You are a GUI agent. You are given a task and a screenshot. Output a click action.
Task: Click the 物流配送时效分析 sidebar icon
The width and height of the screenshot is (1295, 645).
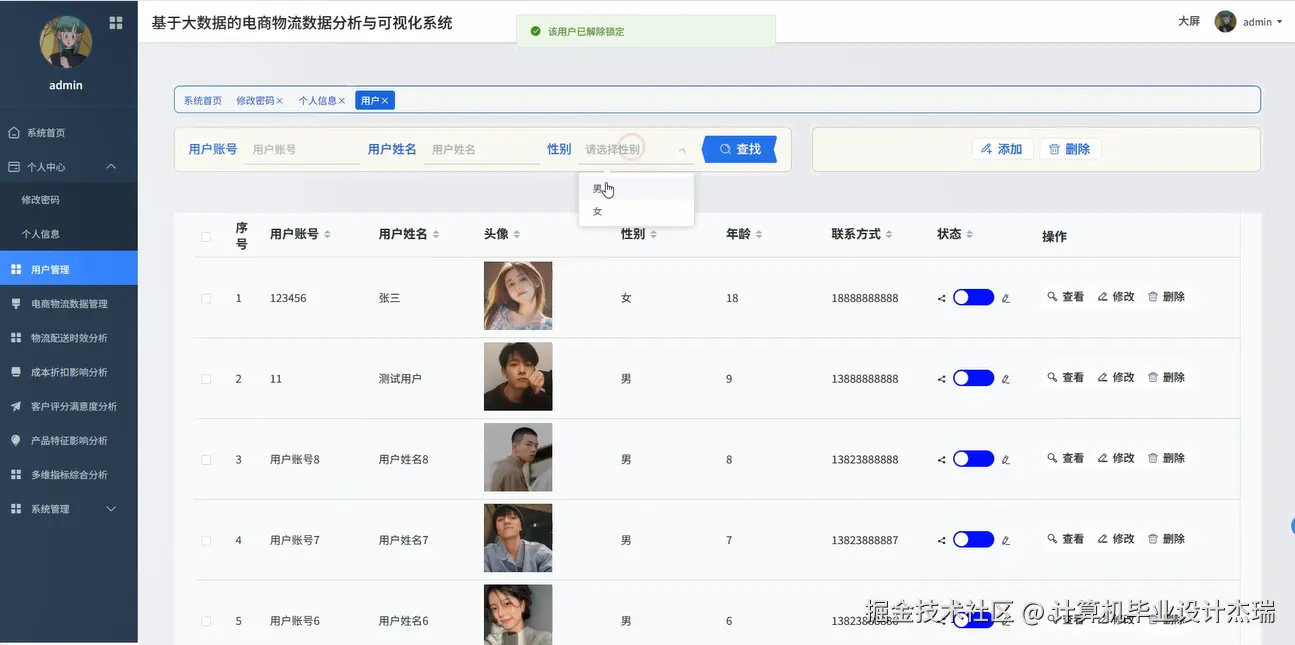(x=16, y=338)
